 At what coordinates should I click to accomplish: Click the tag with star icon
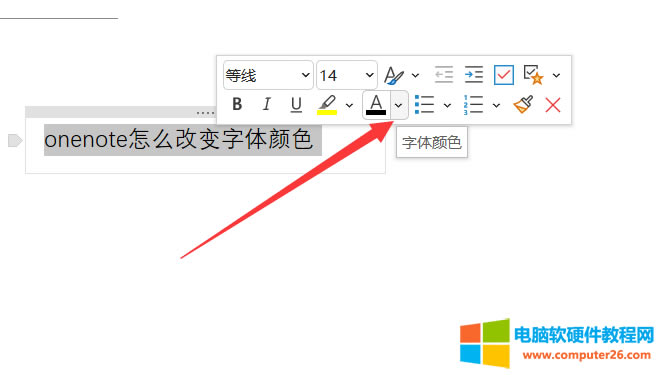(533, 75)
